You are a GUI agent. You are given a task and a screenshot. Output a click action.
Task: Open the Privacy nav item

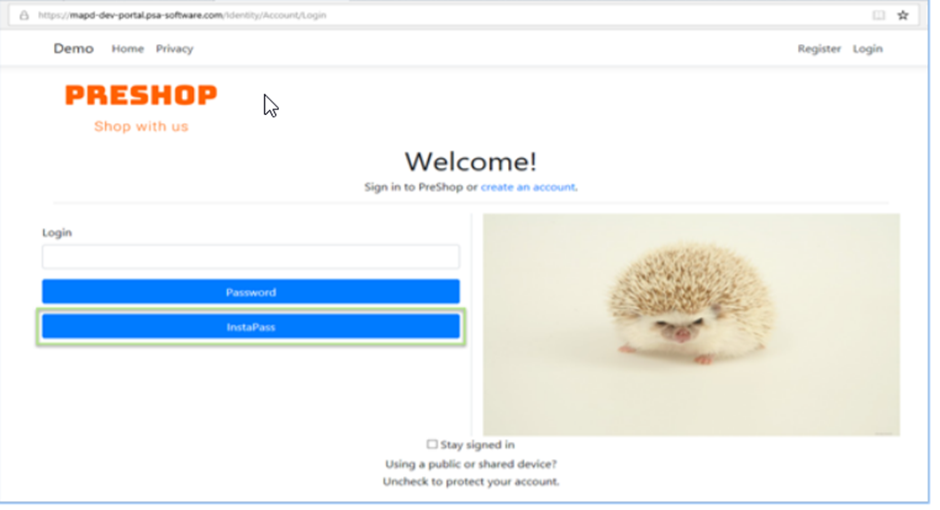pos(174,49)
